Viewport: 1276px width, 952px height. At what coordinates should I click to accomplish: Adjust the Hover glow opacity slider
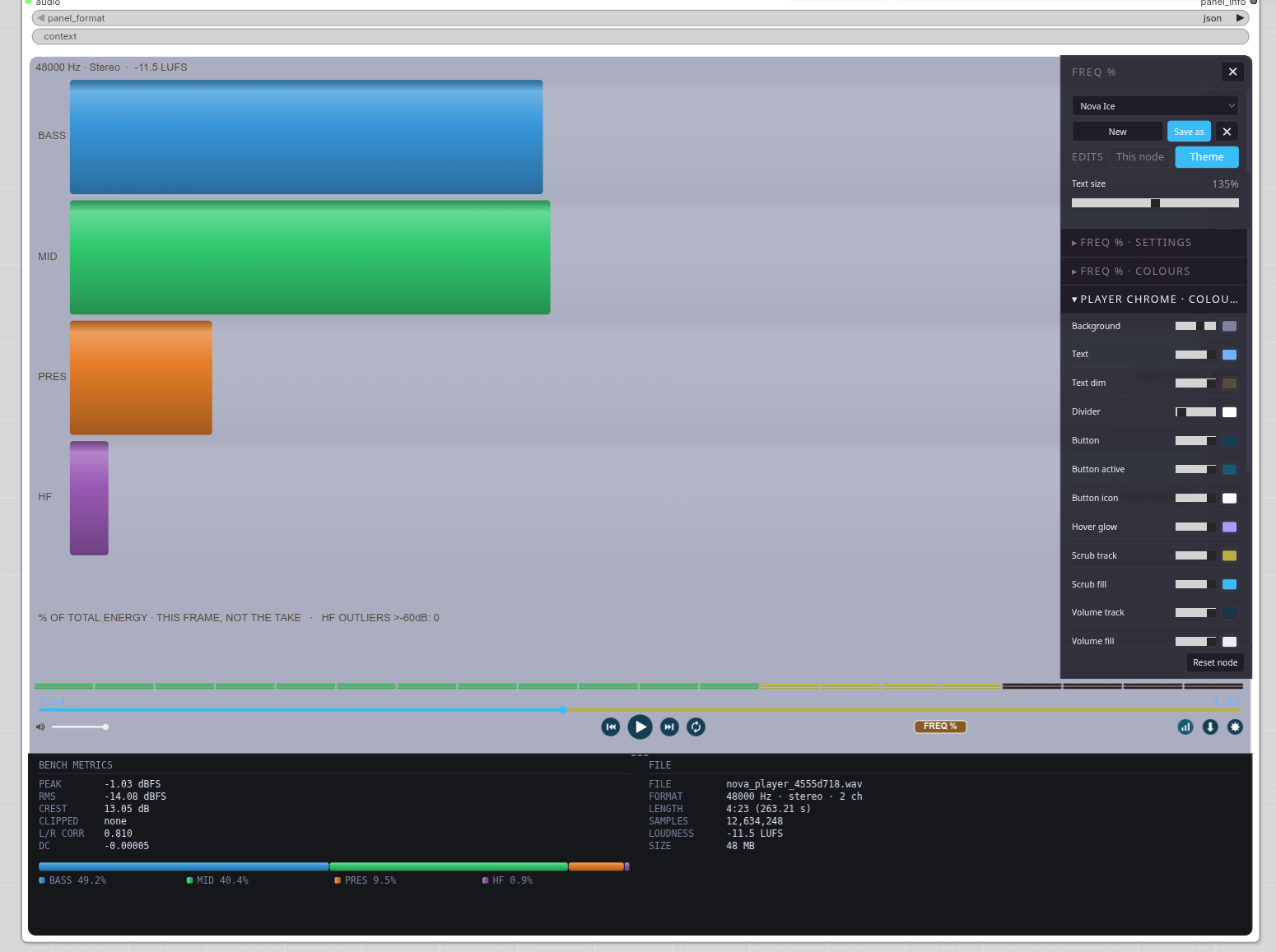tap(1195, 527)
